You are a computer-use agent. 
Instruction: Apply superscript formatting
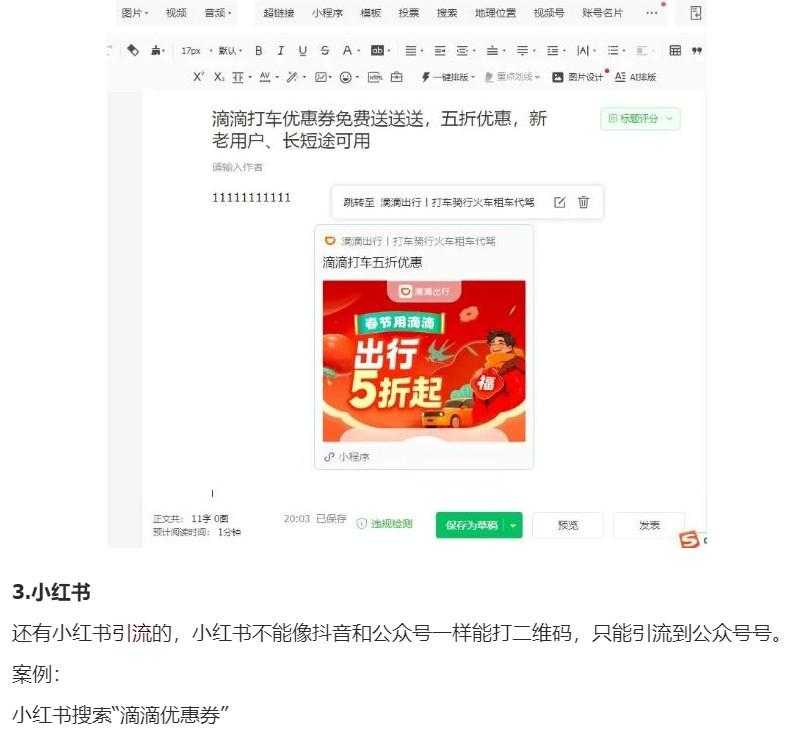pyautogui.click(x=198, y=76)
